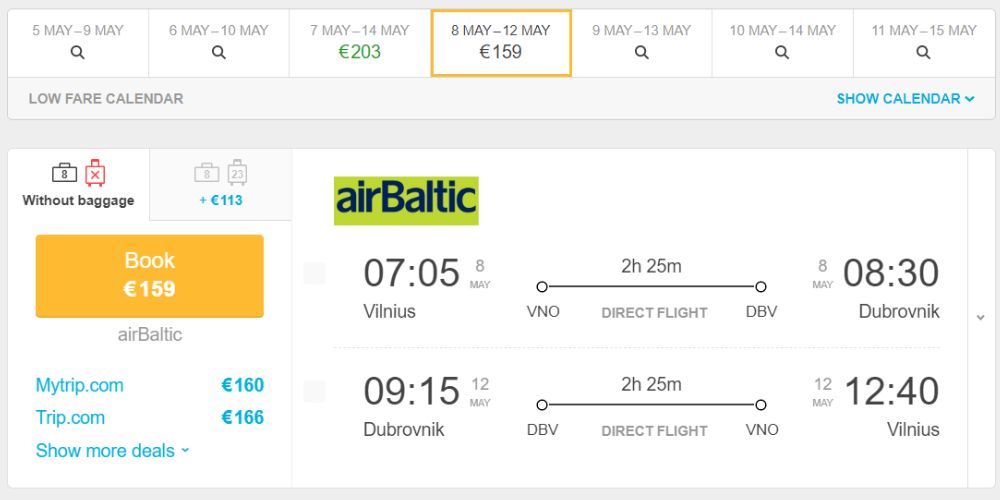Click the airBaltic airline logo
The image size is (1000, 500).
(x=406, y=200)
